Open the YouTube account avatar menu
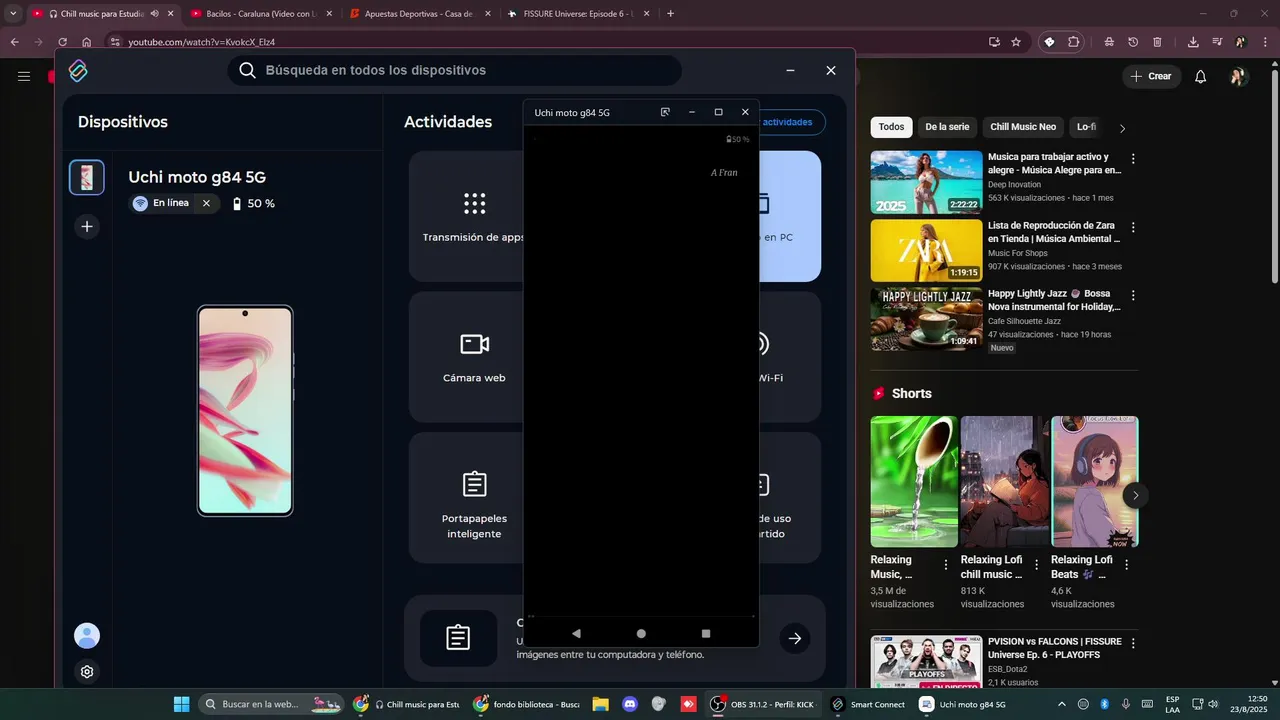Image resolution: width=1280 pixels, height=720 pixels. (x=1238, y=76)
